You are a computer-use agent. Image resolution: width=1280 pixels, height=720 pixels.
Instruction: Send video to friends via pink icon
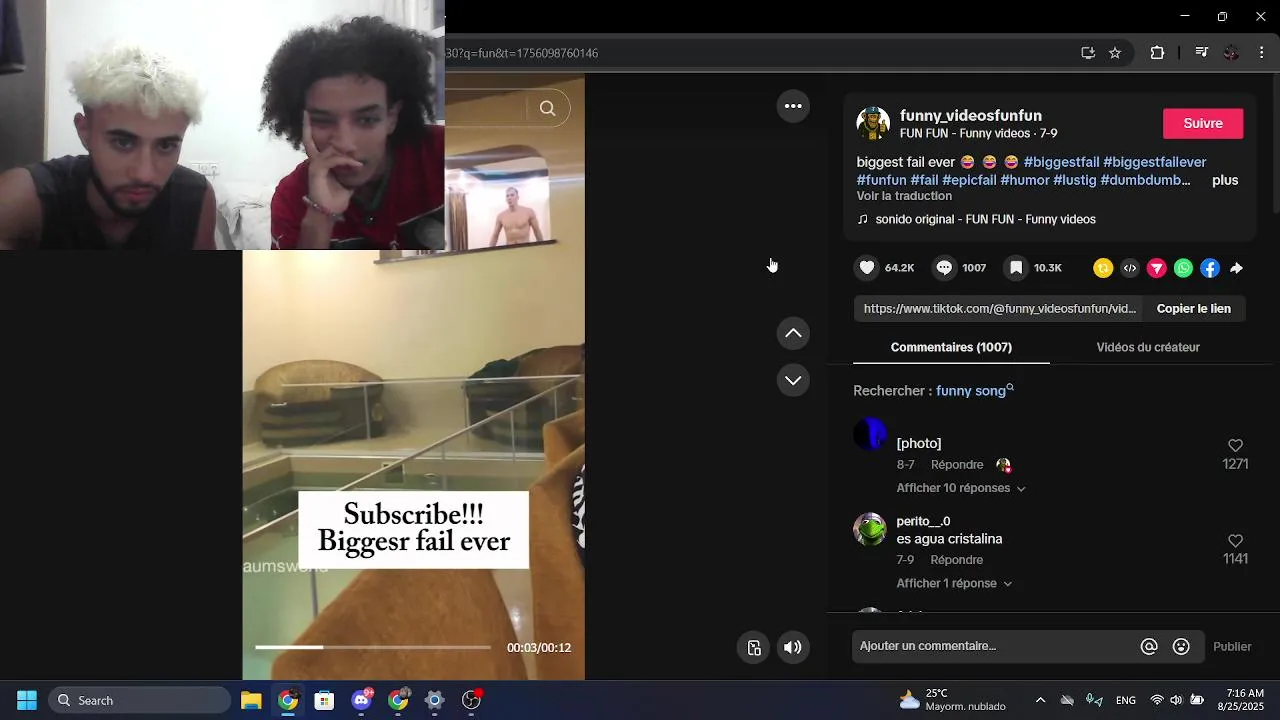(1157, 268)
